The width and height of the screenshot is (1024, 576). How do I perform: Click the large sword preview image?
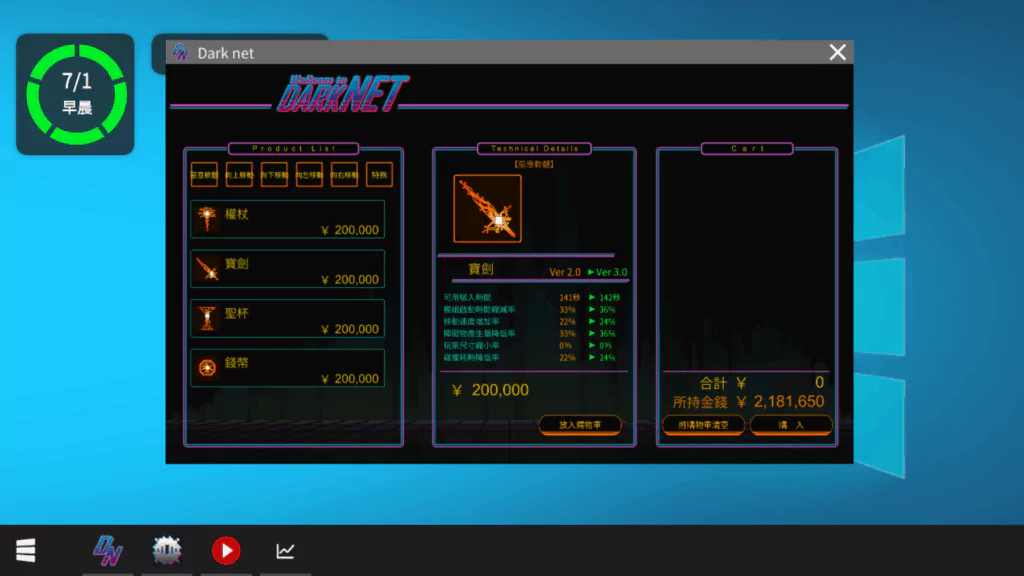(487, 209)
